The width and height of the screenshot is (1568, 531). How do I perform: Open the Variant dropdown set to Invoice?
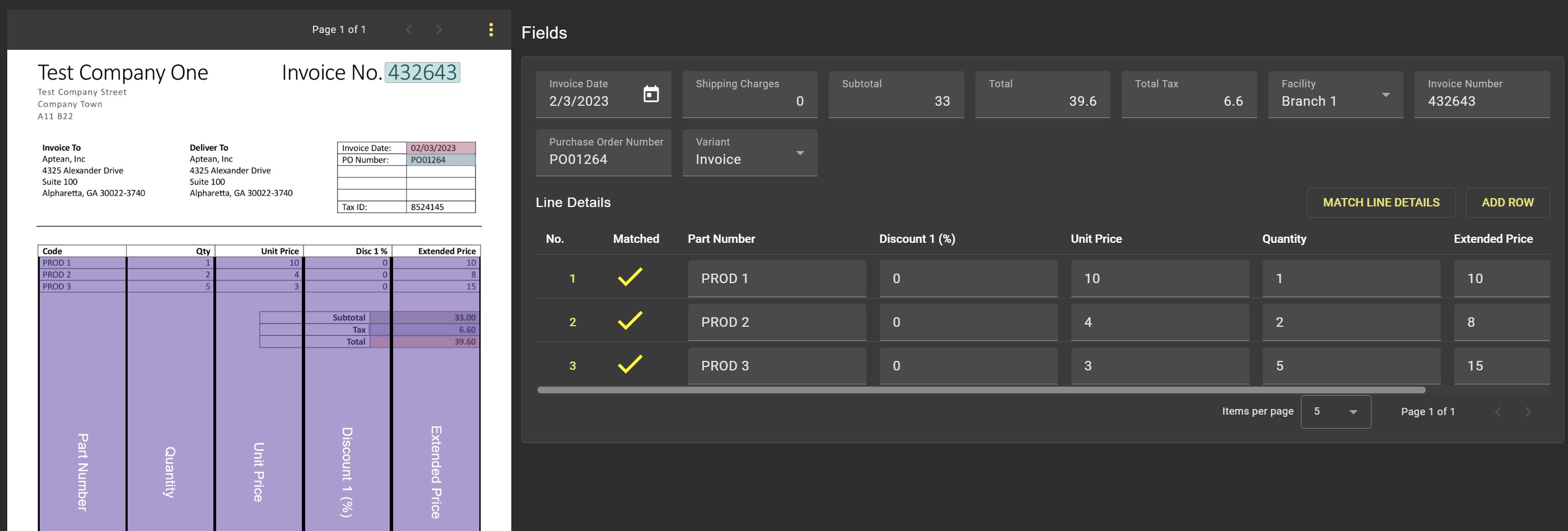coord(799,153)
